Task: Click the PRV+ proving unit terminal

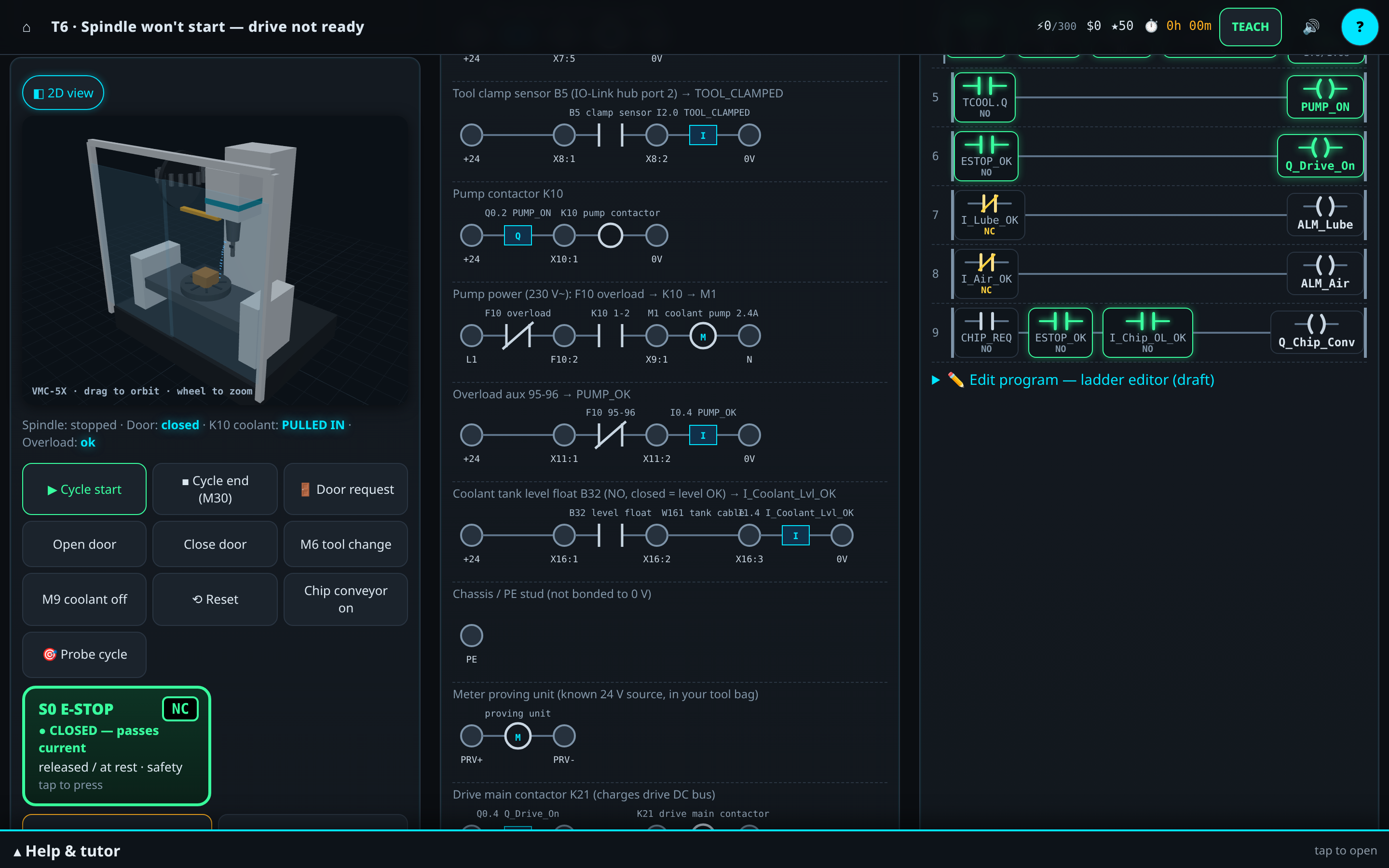Action: pyautogui.click(x=471, y=736)
